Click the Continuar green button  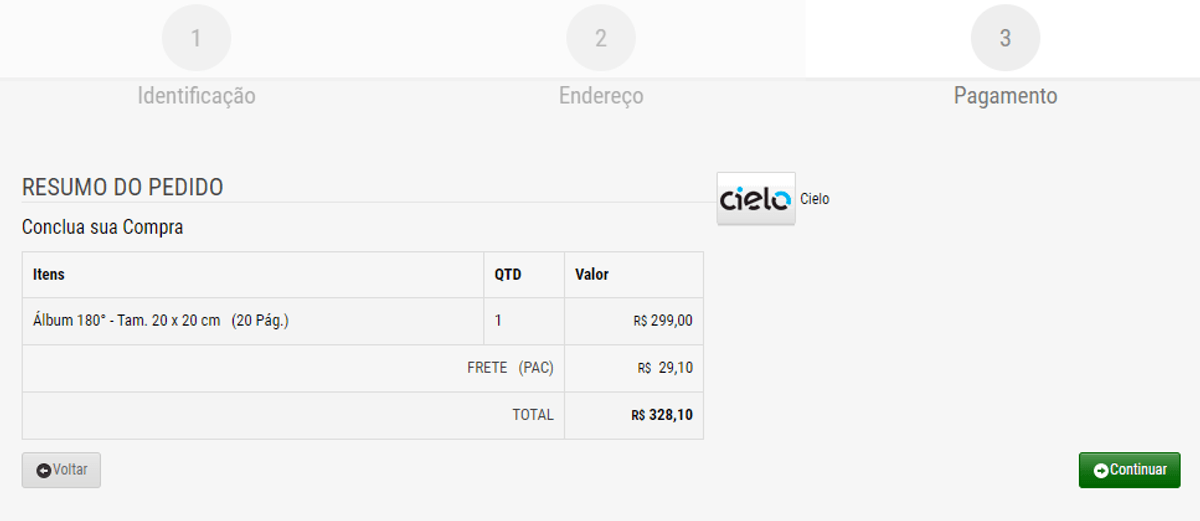coord(1129,470)
